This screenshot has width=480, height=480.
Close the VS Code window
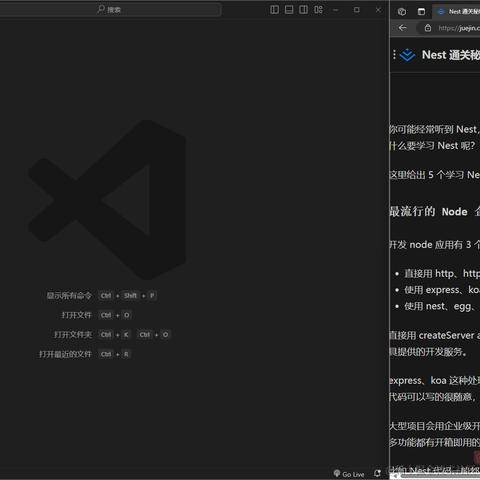click(378, 10)
